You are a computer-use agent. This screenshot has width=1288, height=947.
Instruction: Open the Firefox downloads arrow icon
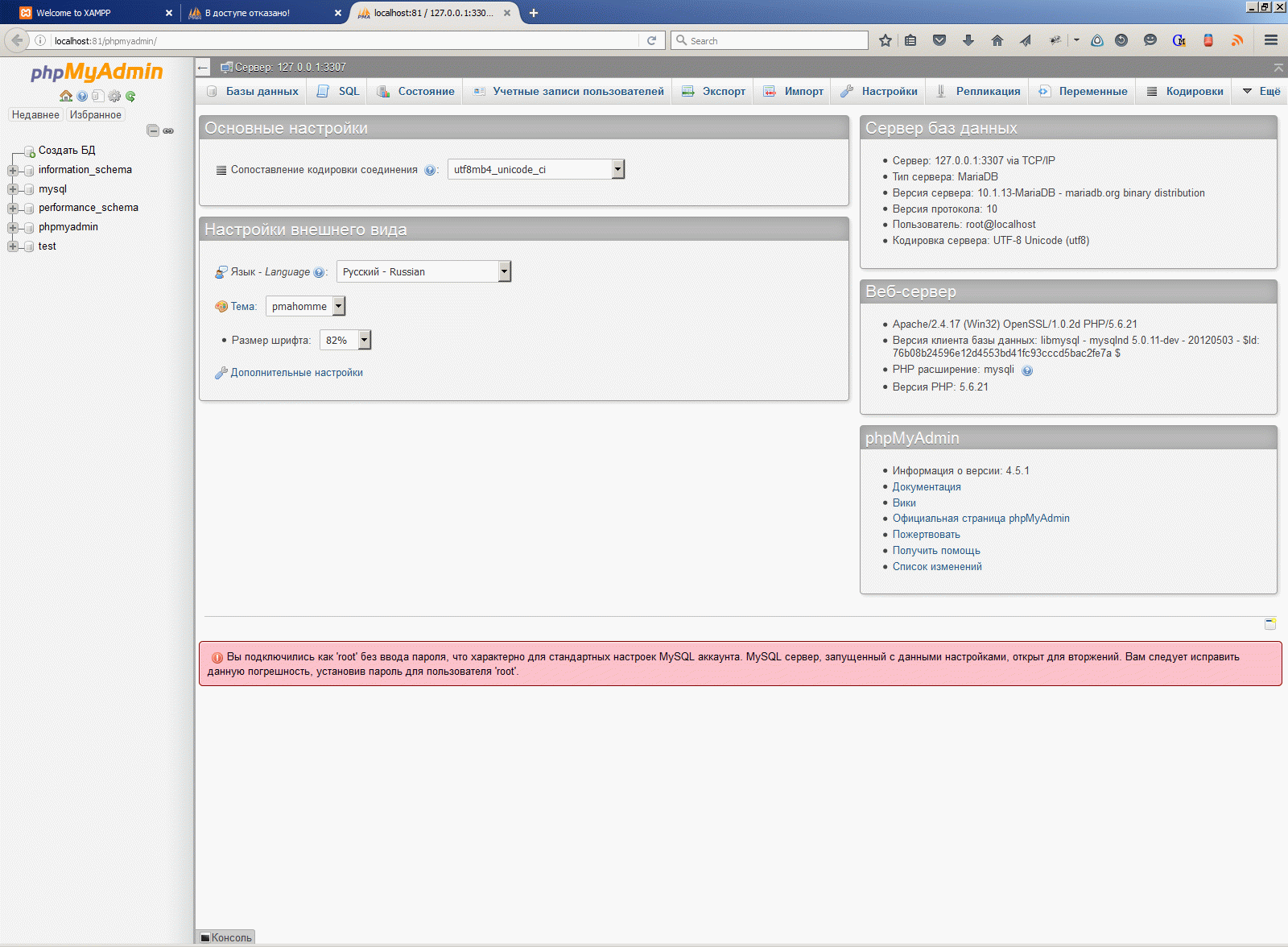[x=968, y=40]
